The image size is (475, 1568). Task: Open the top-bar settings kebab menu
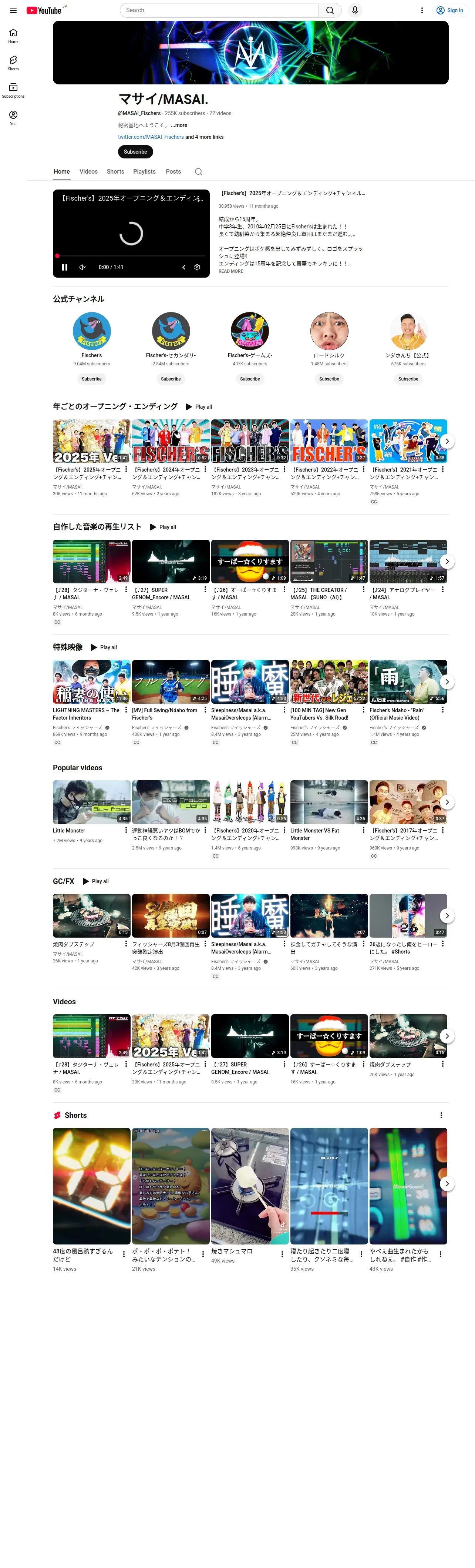click(x=422, y=10)
